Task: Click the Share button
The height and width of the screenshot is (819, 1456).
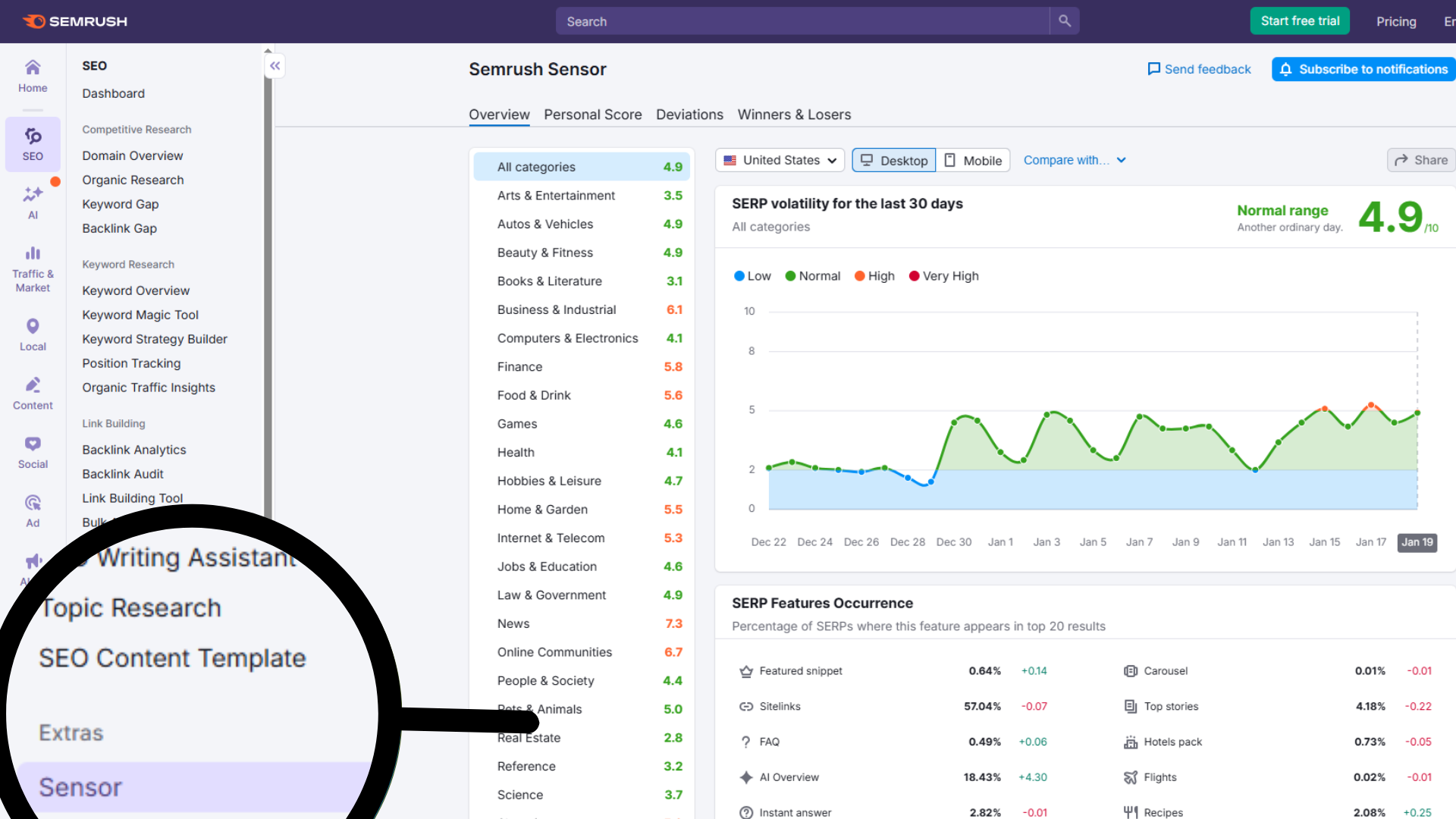Action: (1421, 160)
